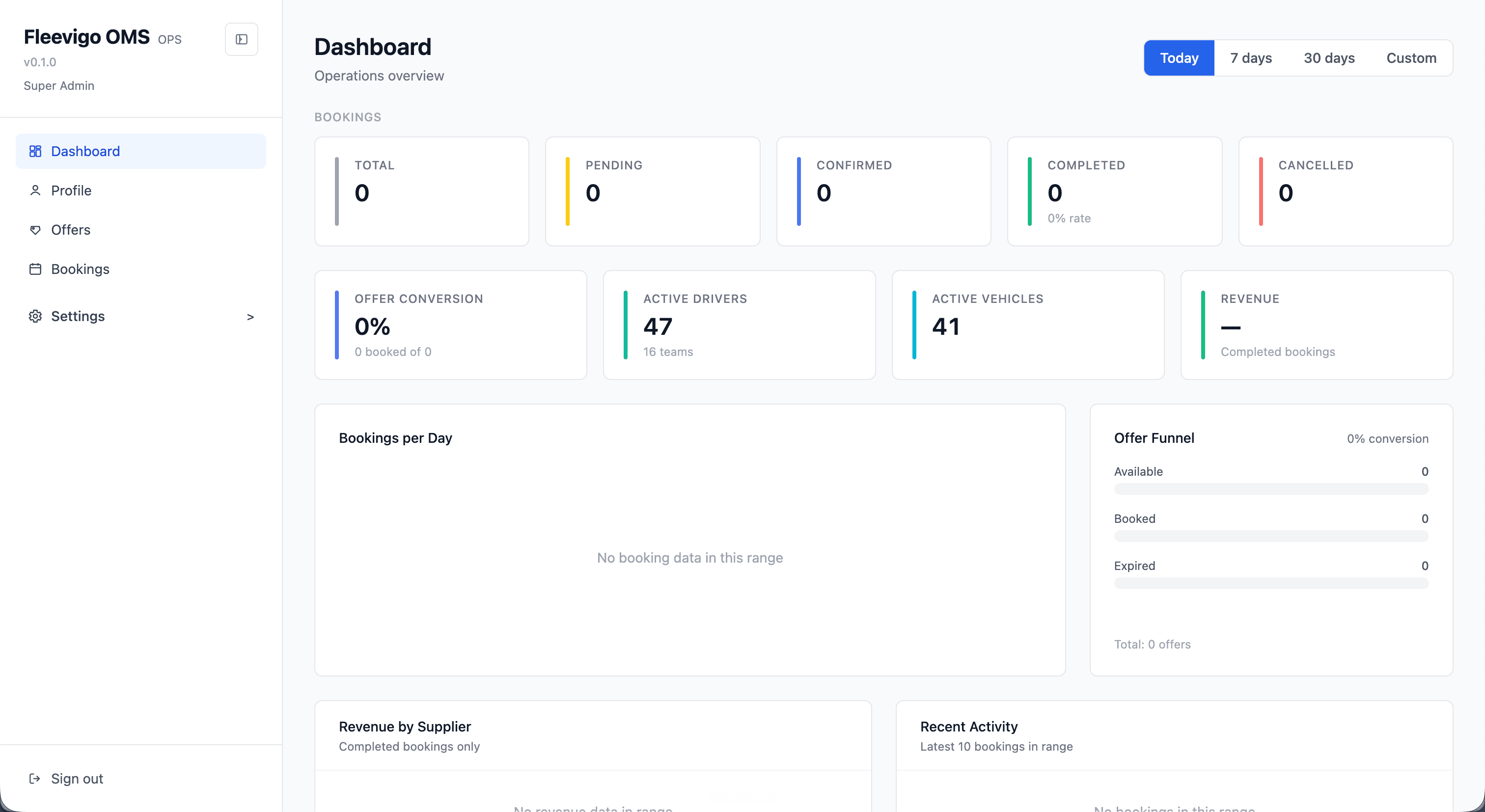
Task: Click the ACTIVE VEHICLES card
Action: [x=1028, y=325]
